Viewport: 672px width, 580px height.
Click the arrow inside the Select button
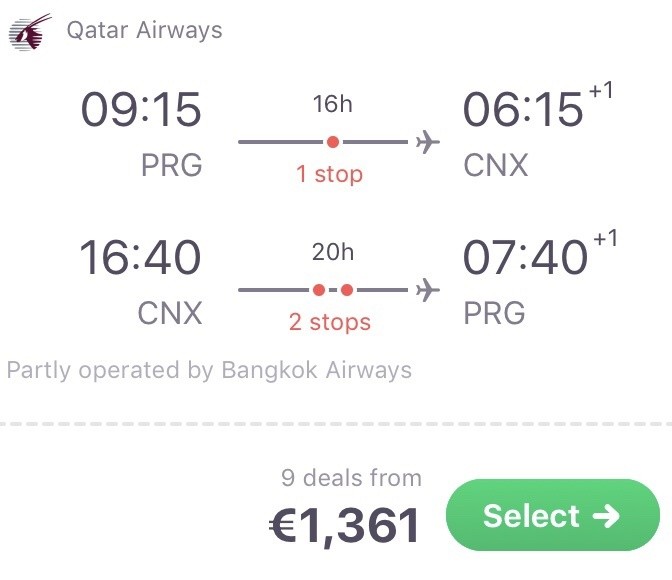click(606, 516)
